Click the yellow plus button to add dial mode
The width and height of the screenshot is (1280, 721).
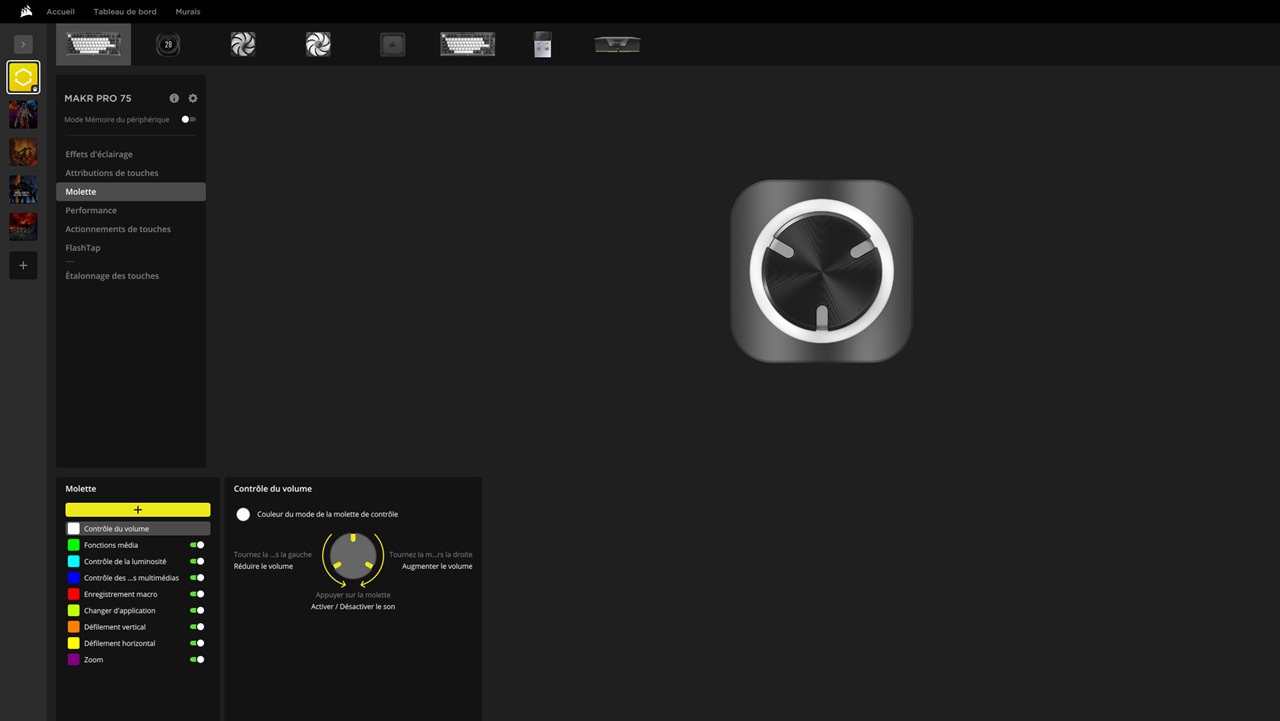(138, 510)
